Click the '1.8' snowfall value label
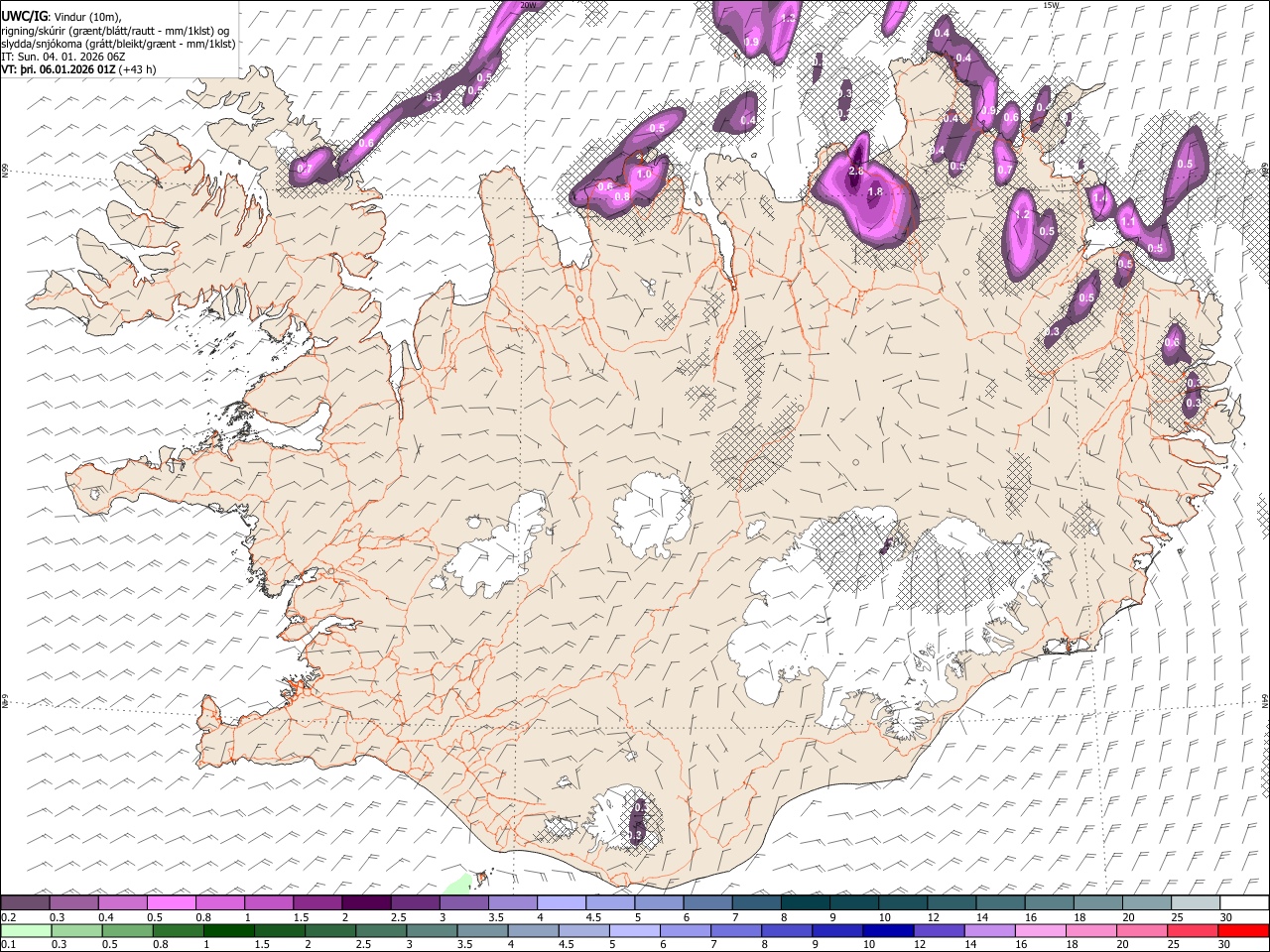The width and height of the screenshot is (1270, 952). [875, 191]
